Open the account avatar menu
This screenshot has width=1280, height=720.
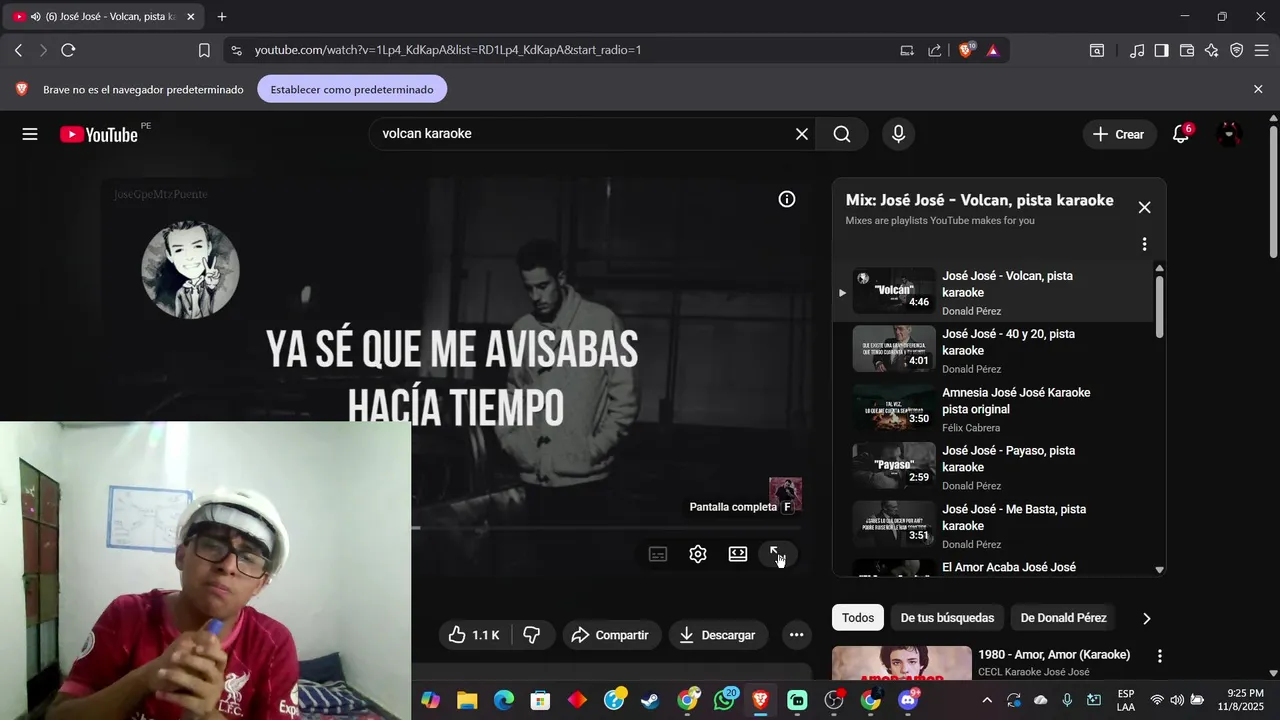tap(1229, 134)
